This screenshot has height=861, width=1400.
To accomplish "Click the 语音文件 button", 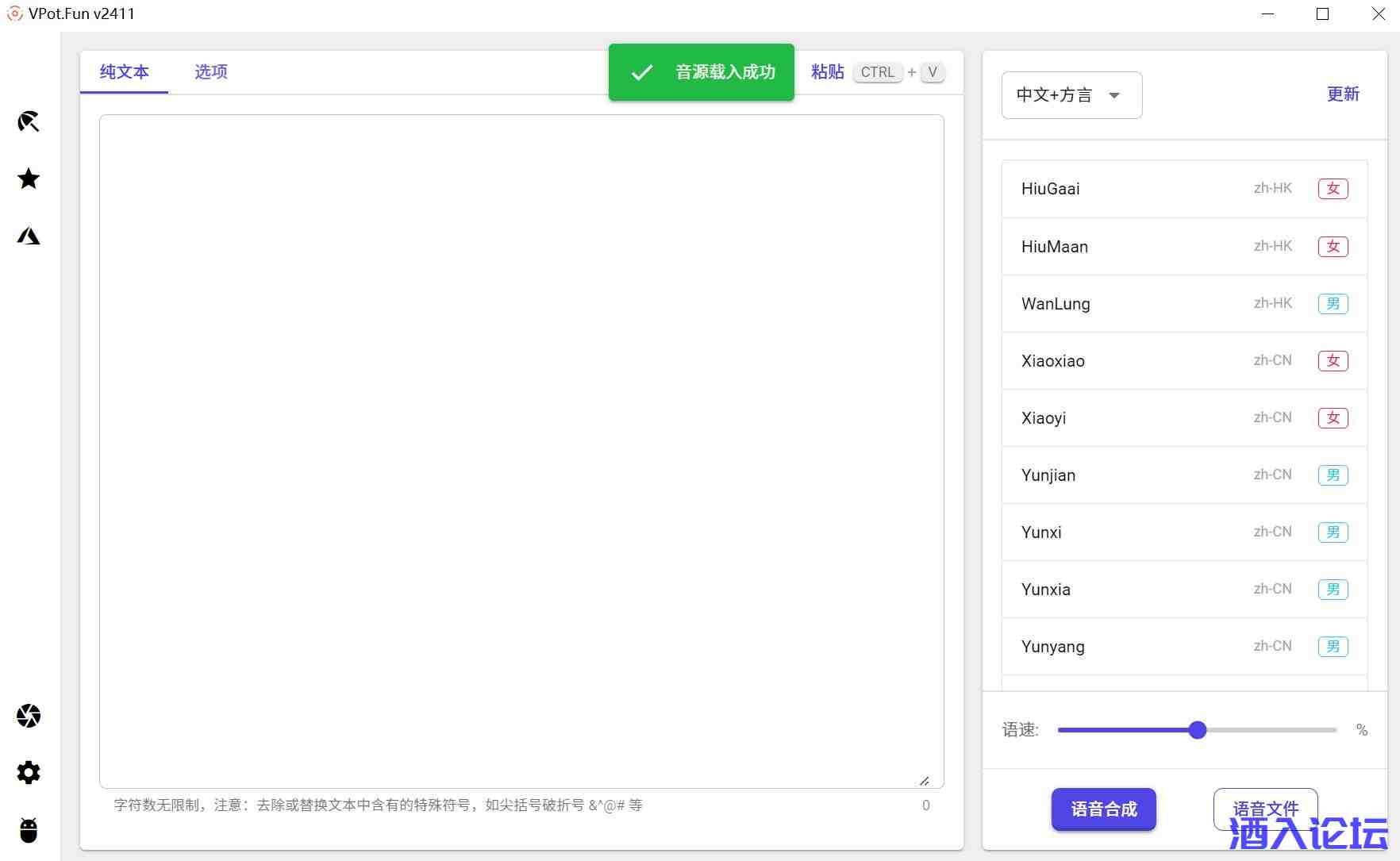I will click(1265, 809).
